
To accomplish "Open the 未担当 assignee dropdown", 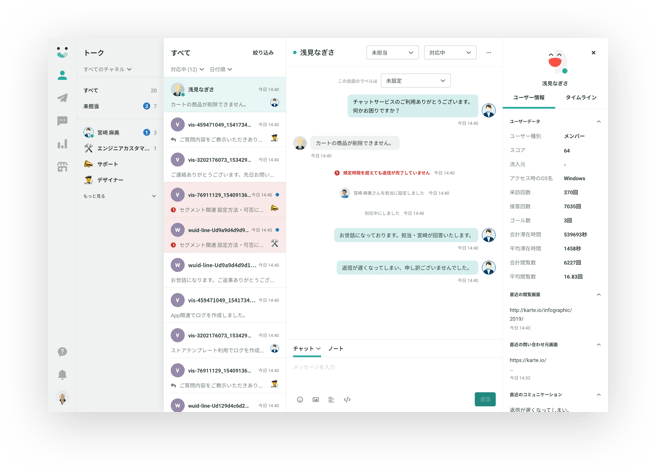I will (x=392, y=53).
